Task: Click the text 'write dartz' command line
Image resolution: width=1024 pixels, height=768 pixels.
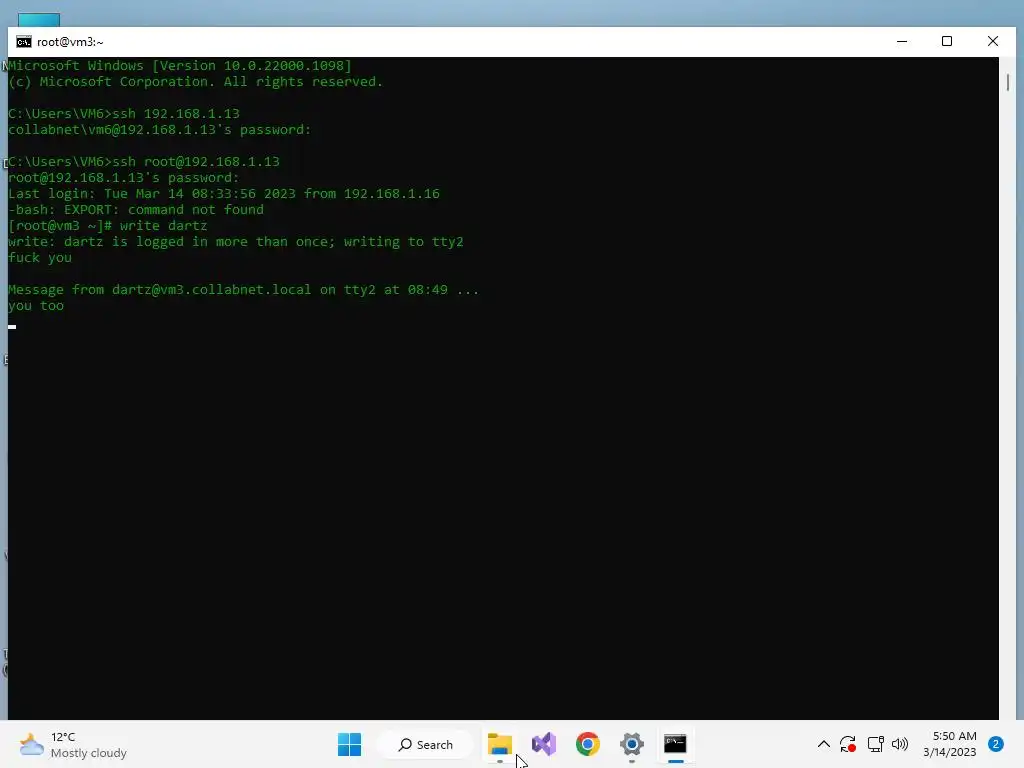Action: [108, 225]
